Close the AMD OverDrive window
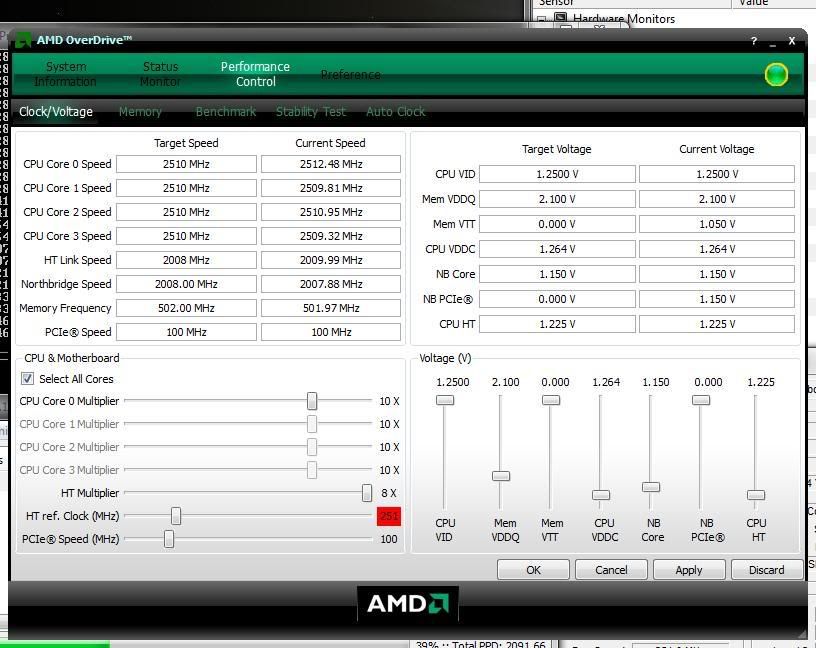 (x=792, y=41)
